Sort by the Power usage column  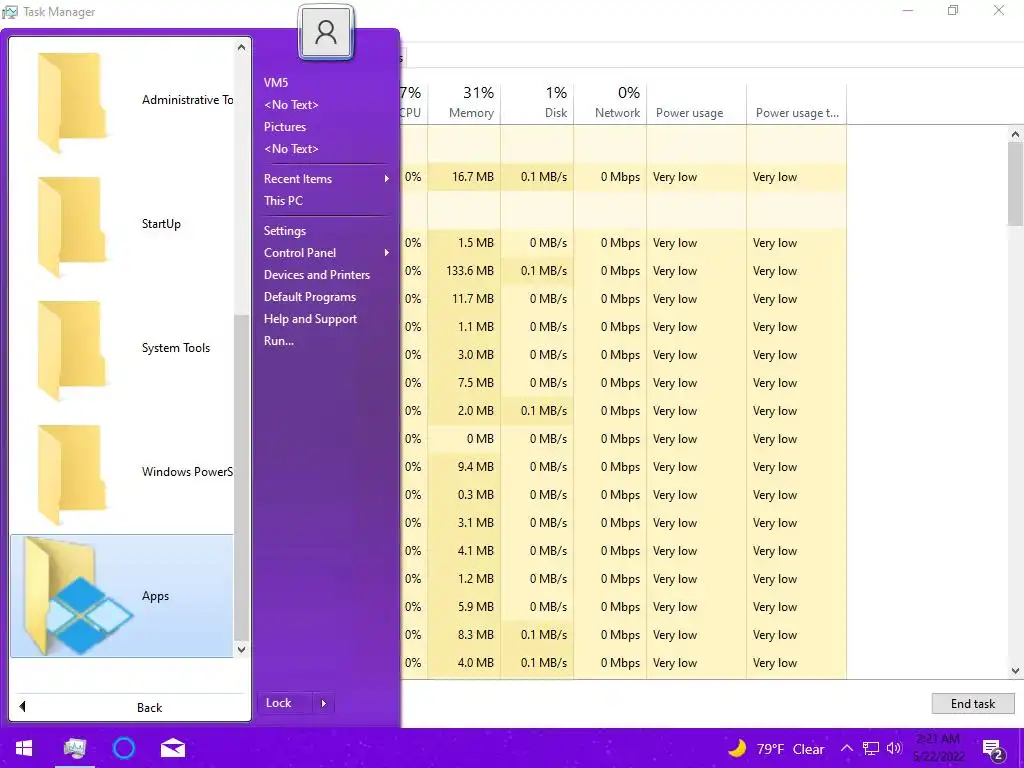(696, 103)
